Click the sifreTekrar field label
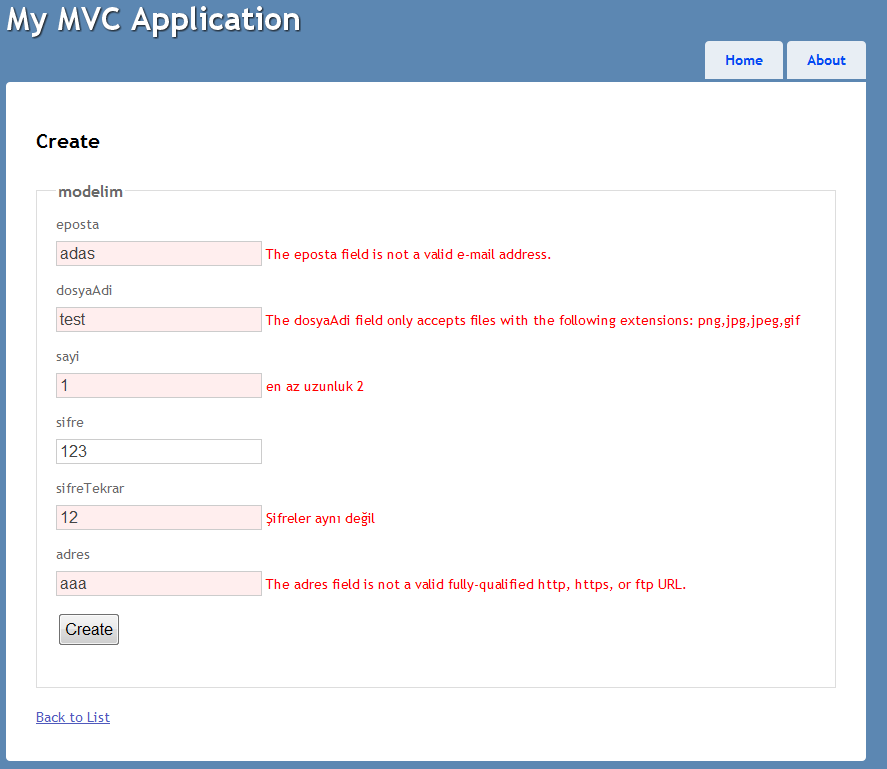The image size is (887, 769). 90,488
